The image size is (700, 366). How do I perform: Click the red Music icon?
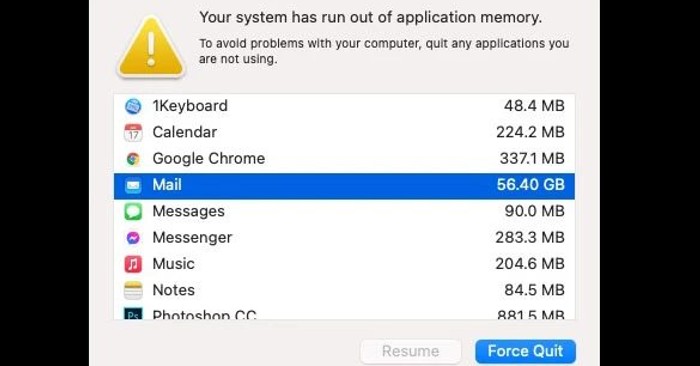tap(133, 264)
